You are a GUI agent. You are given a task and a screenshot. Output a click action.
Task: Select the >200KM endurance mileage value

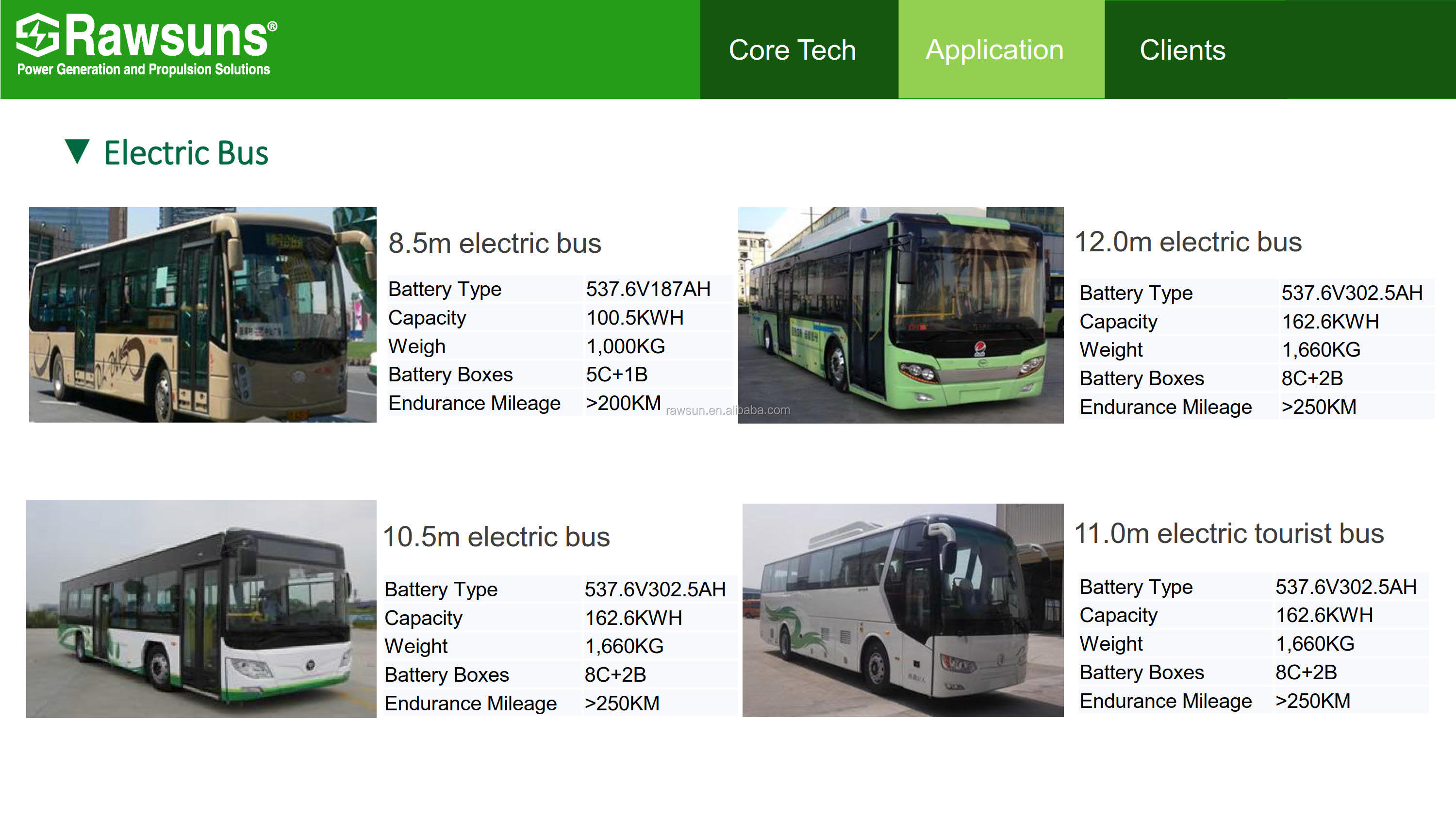click(623, 403)
